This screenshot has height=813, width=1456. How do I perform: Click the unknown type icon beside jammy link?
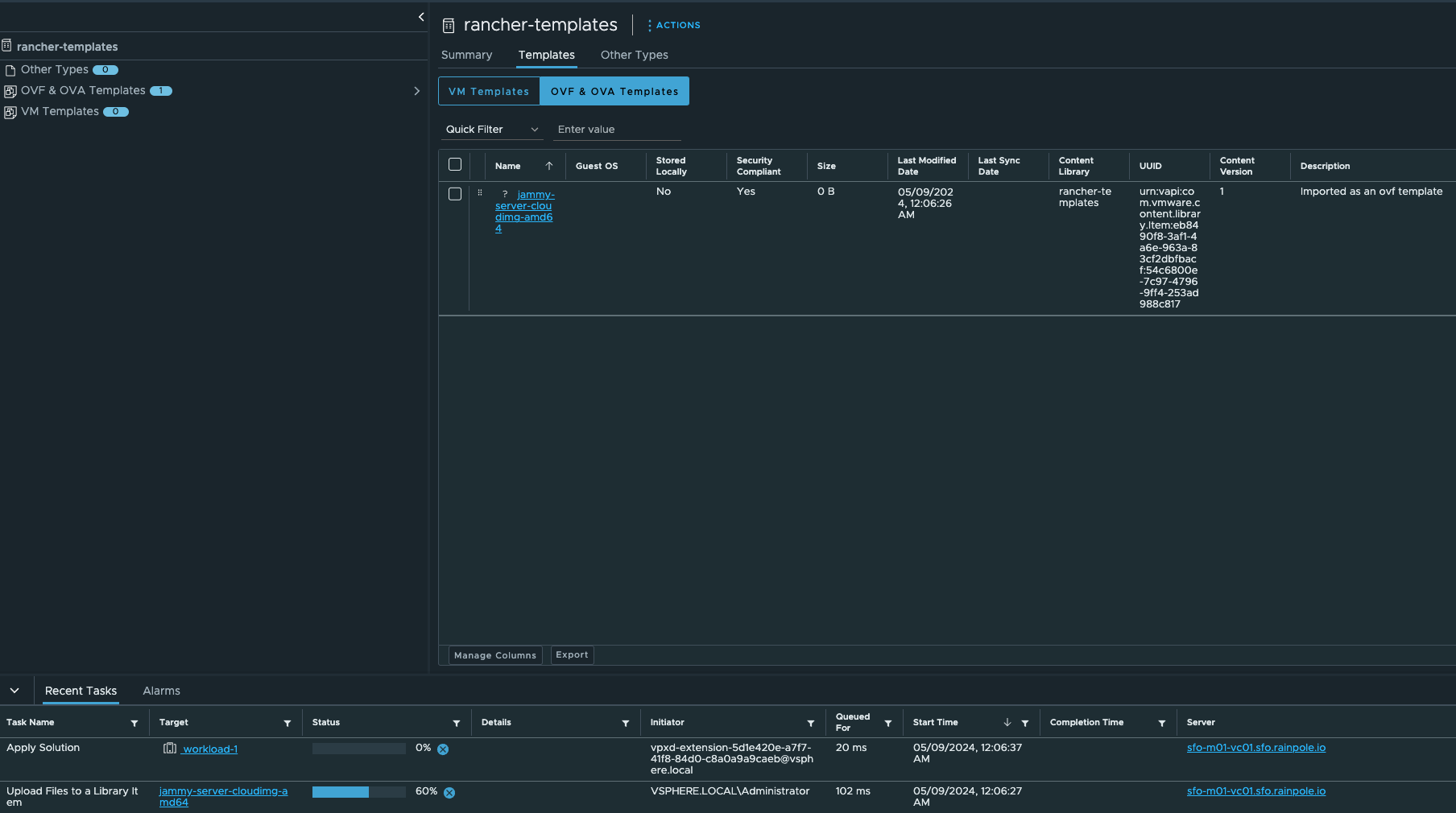(505, 194)
